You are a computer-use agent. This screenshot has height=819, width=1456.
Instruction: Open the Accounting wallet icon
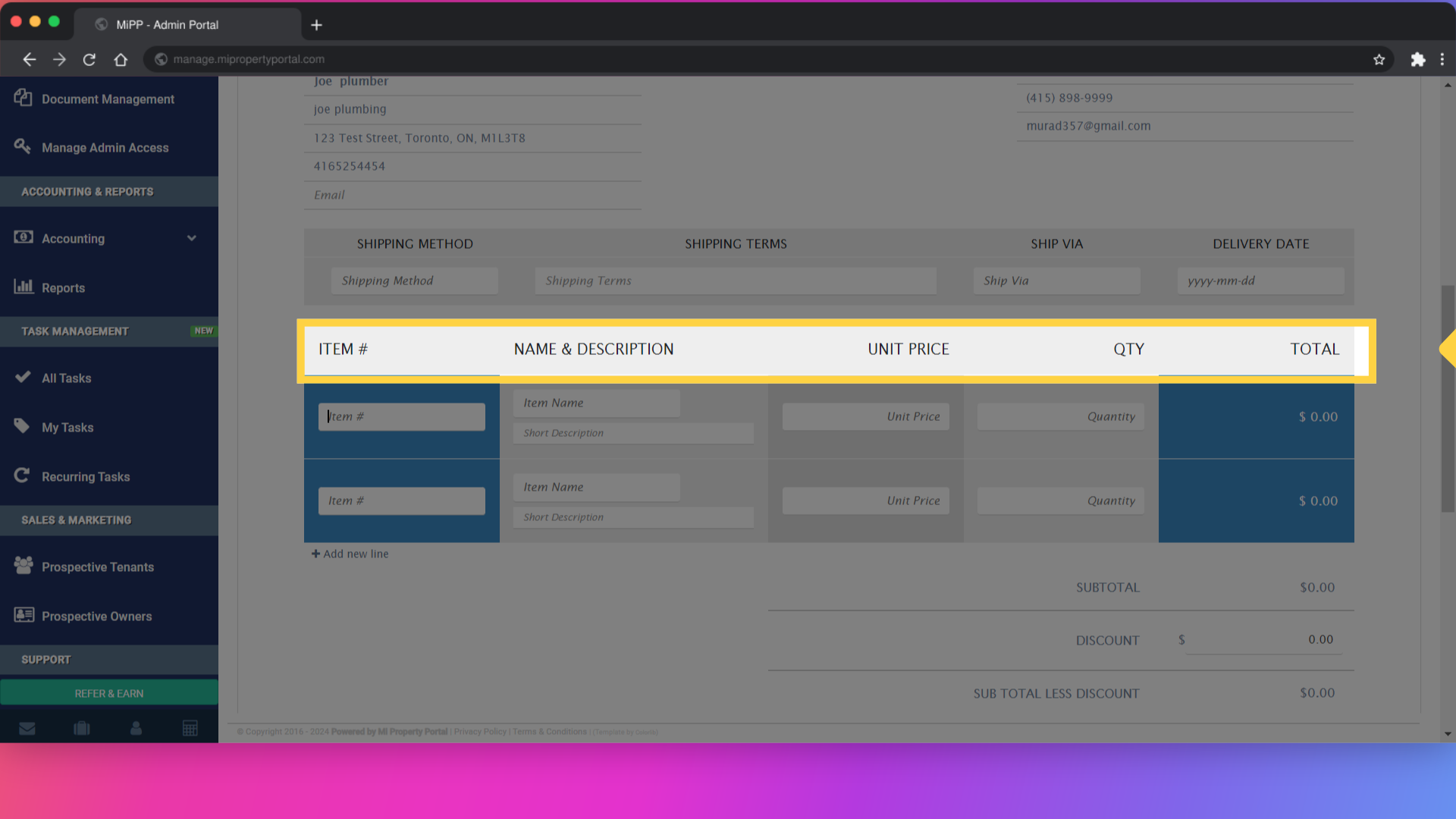tap(23, 237)
